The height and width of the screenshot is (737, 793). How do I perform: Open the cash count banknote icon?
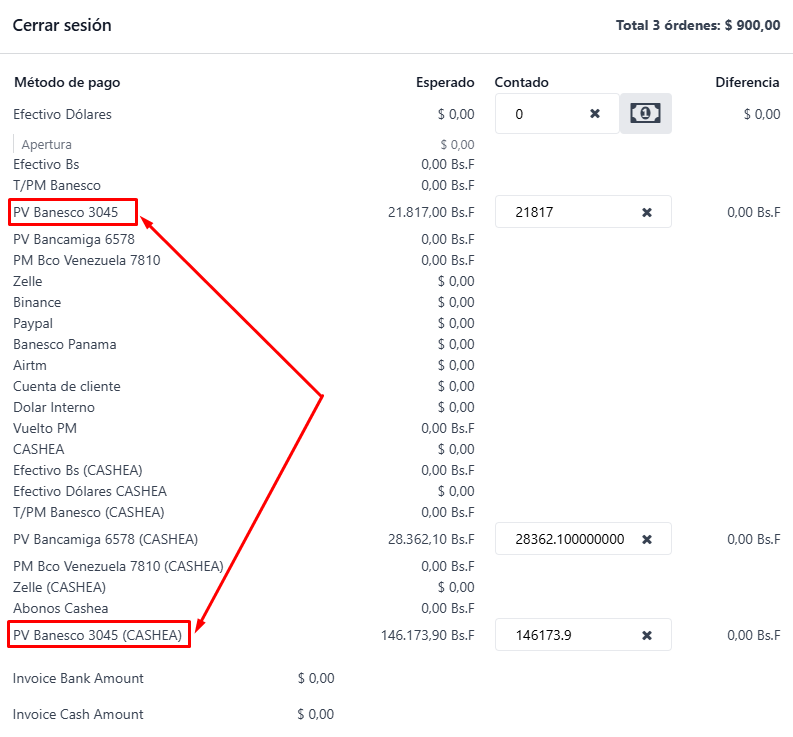(645, 113)
